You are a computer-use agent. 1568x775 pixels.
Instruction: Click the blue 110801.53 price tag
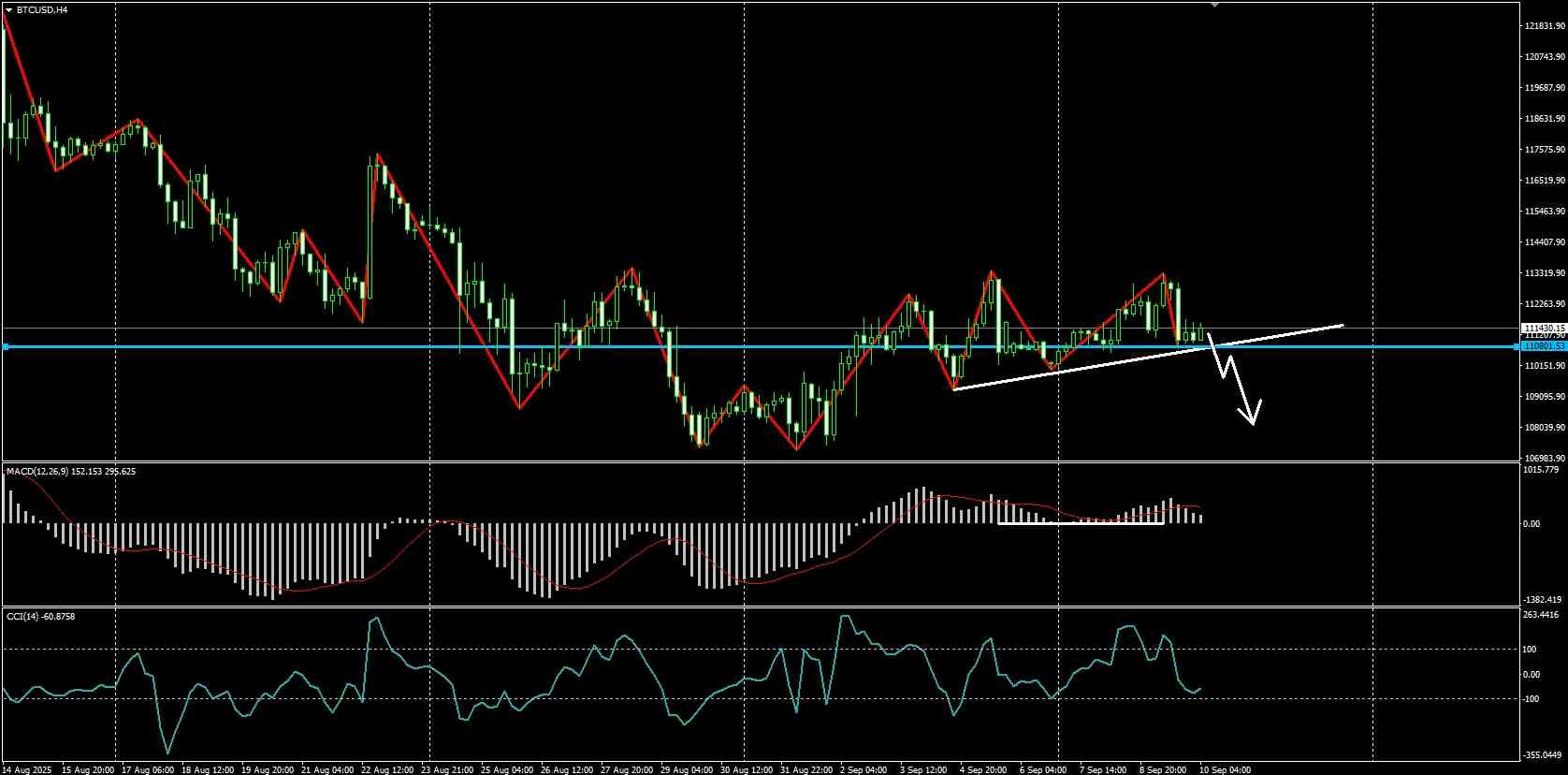(1543, 346)
